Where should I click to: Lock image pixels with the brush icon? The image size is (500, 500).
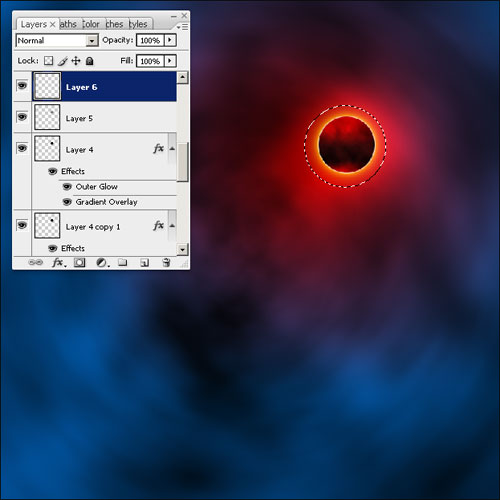[62, 61]
